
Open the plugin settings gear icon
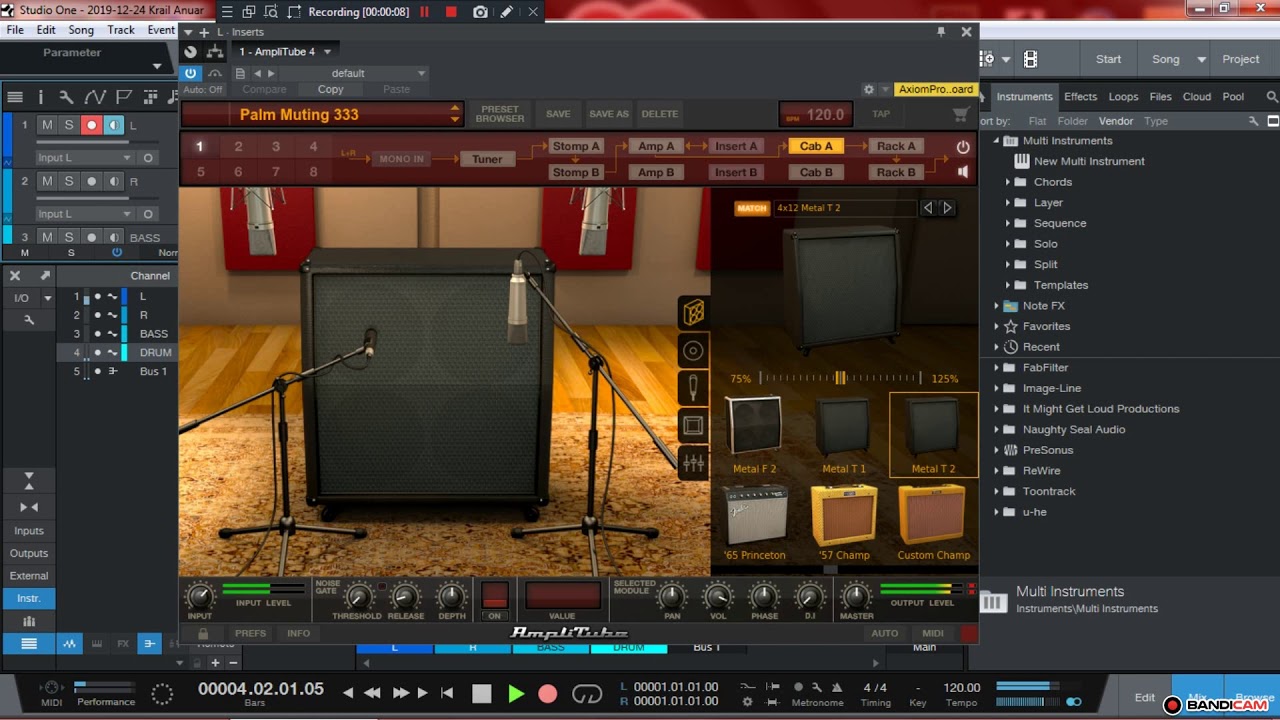click(868, 89)
